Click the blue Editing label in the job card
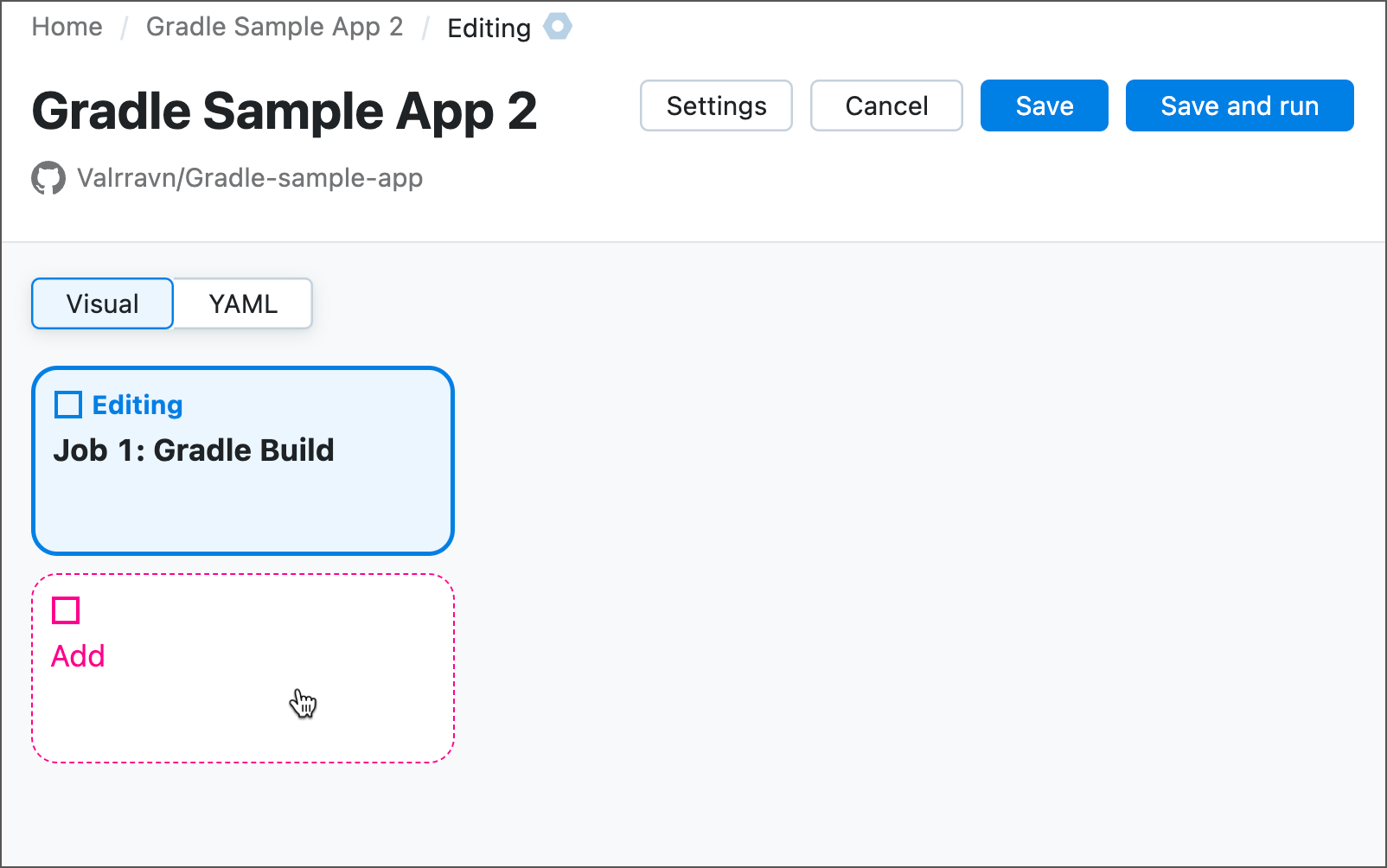Image resolution: width=1387 pixels, height=868 pixels. [137, 405]
